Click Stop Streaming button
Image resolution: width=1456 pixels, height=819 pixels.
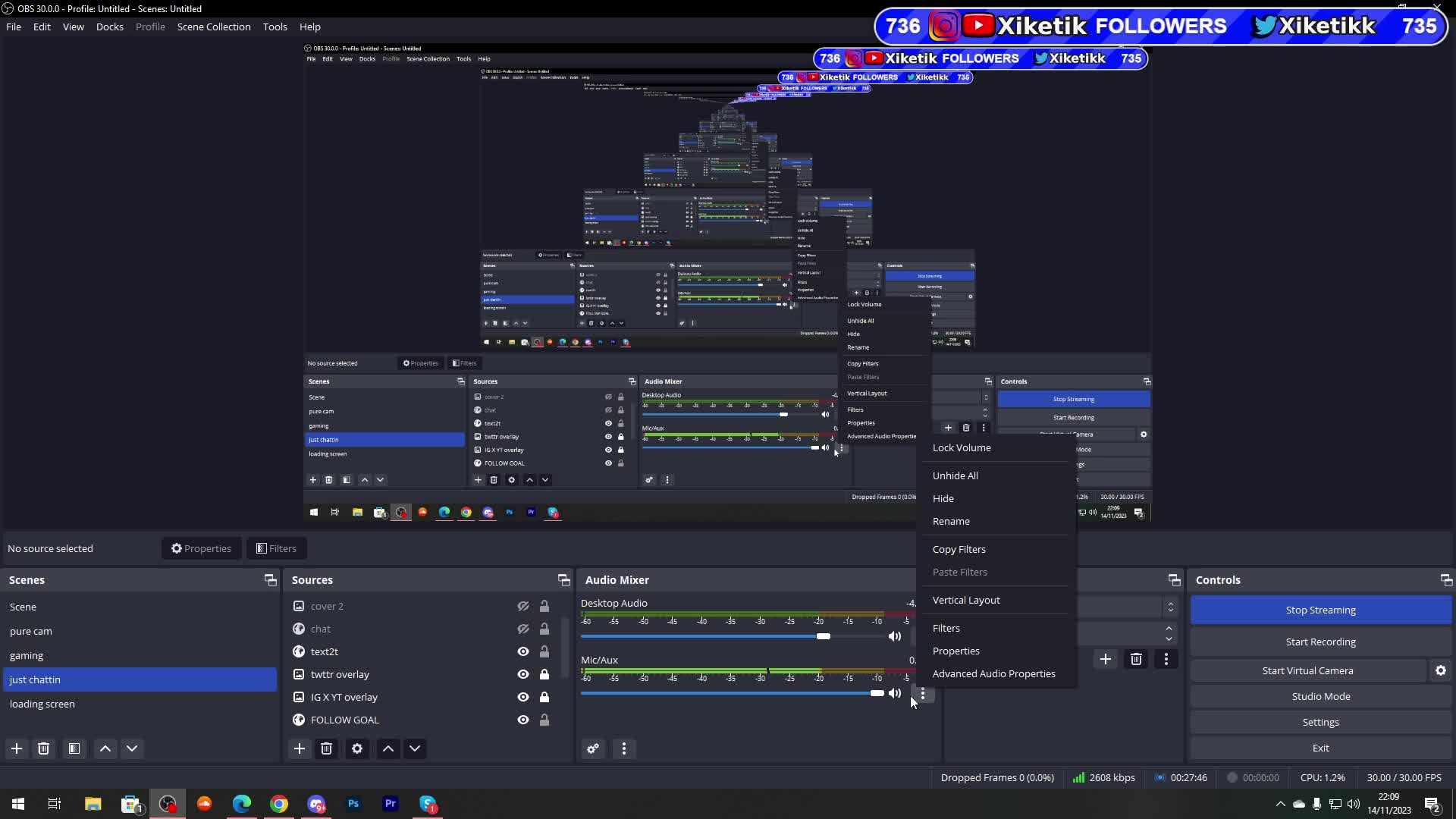click(x=1320, y=610)
